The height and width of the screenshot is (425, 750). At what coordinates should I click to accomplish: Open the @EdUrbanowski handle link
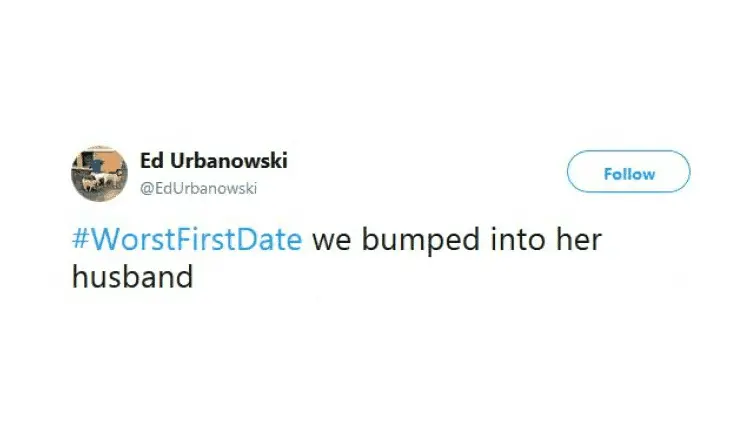[200, 187]
